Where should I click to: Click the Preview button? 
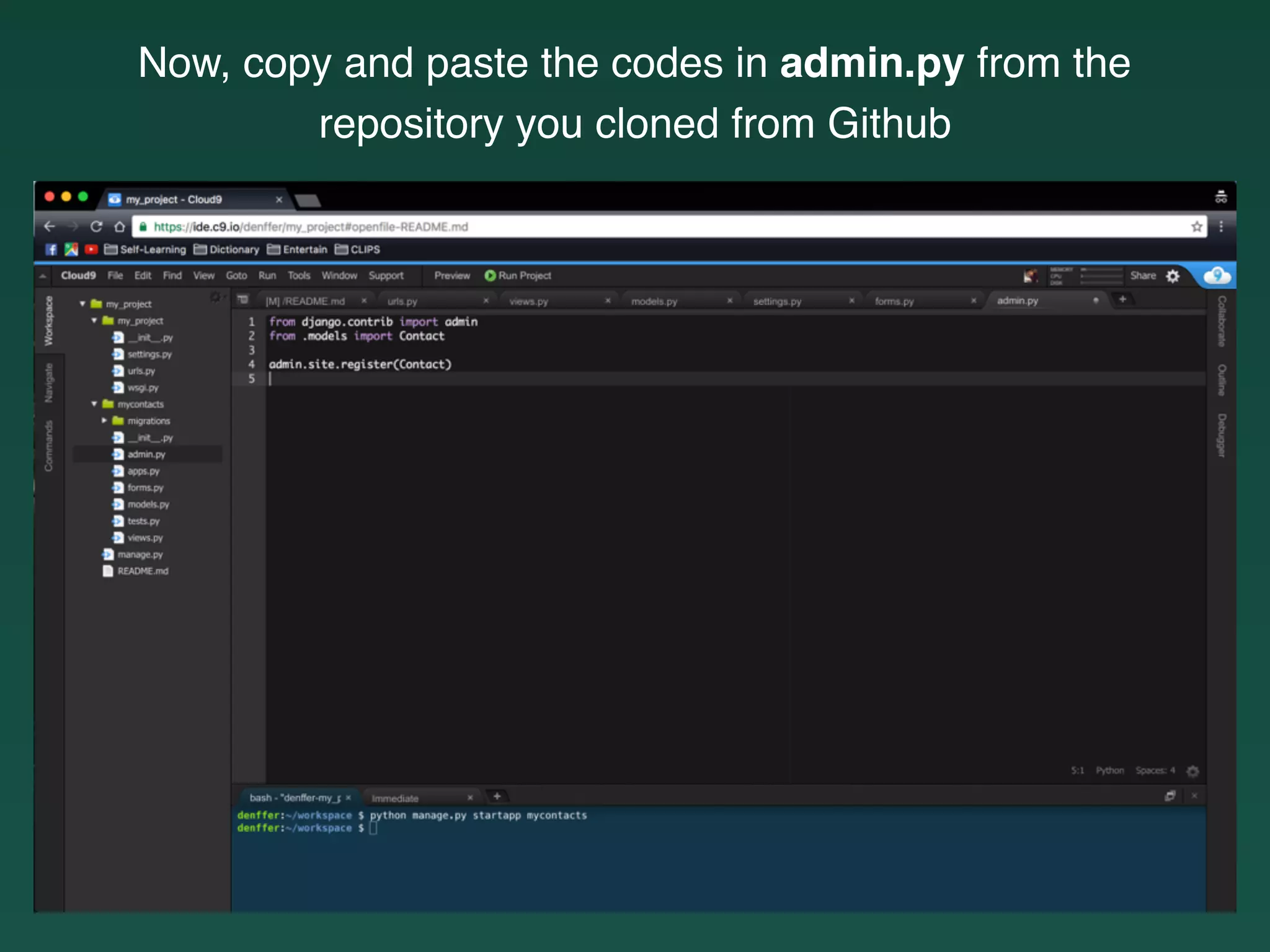[452, 276]
